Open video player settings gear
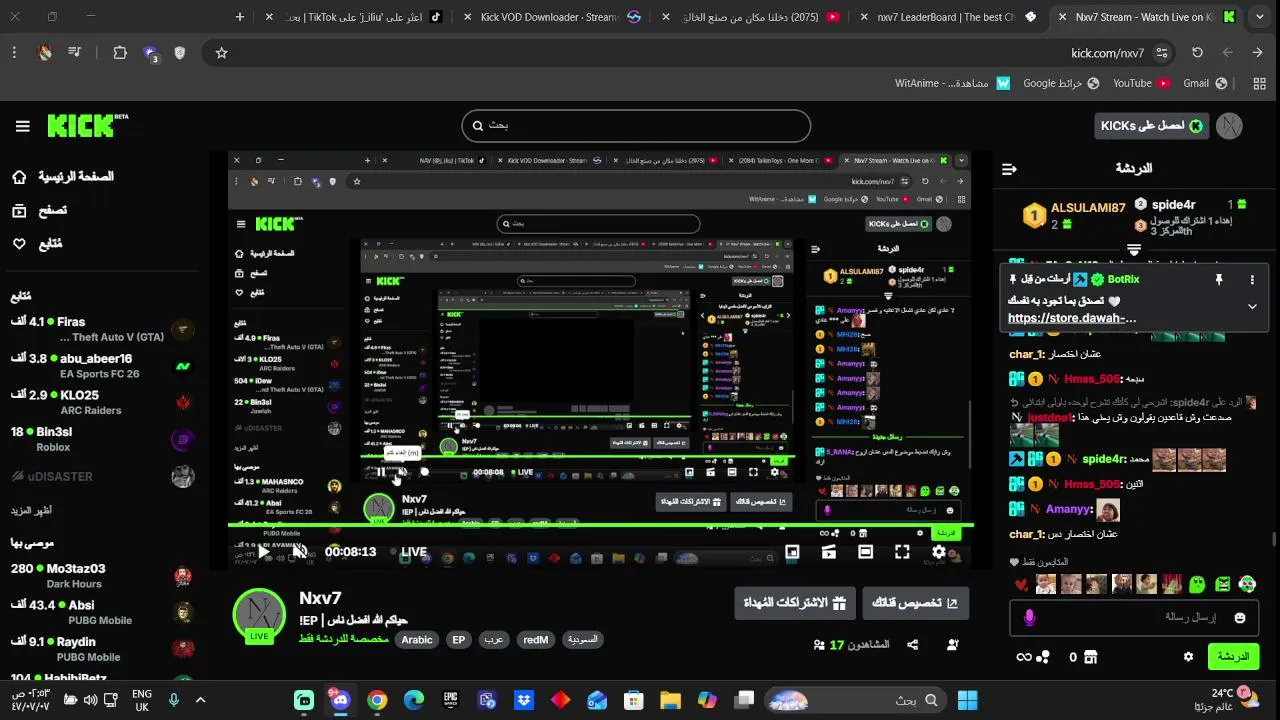Viewport: 1280px width, 720px height. coord(939,552)
